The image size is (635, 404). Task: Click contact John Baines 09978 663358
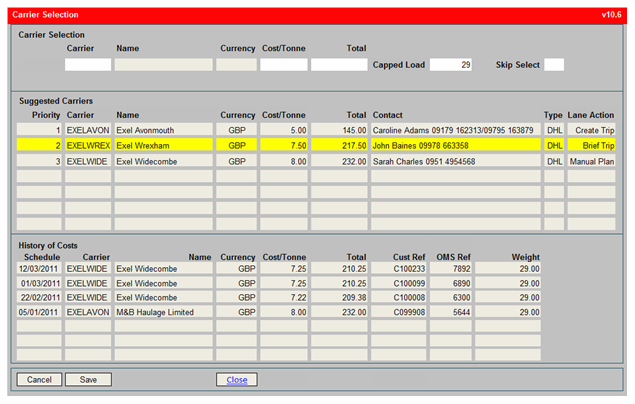pyautogui.click(x=456, y=145)
